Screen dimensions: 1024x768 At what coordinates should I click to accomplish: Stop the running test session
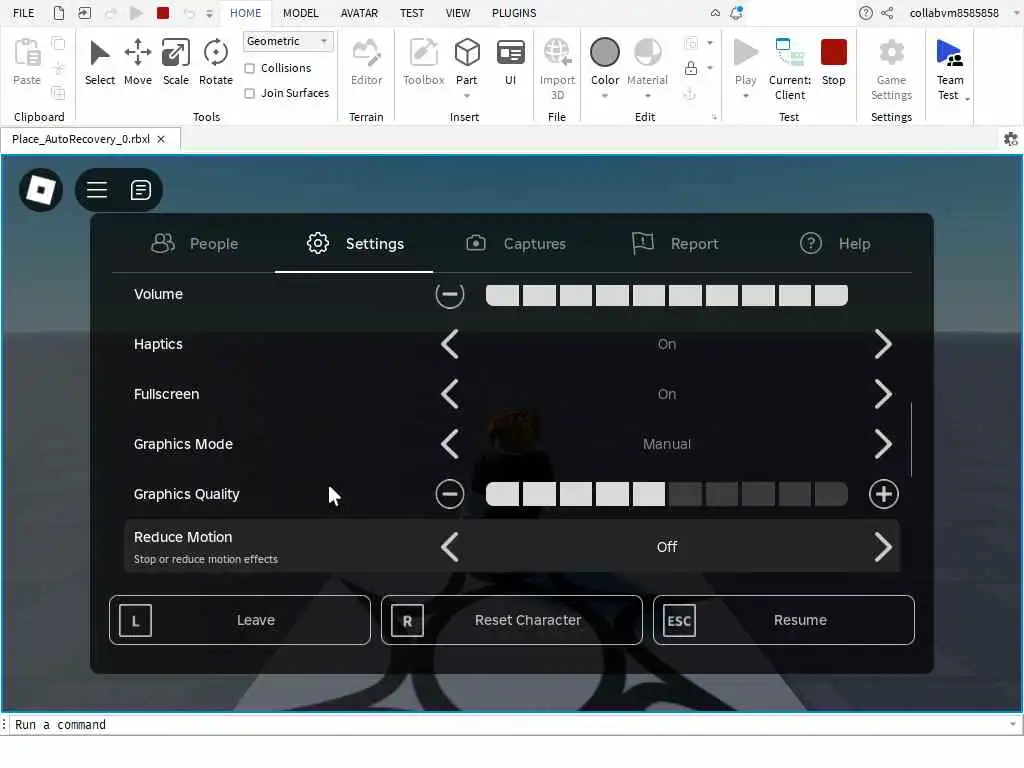point(833,62)
